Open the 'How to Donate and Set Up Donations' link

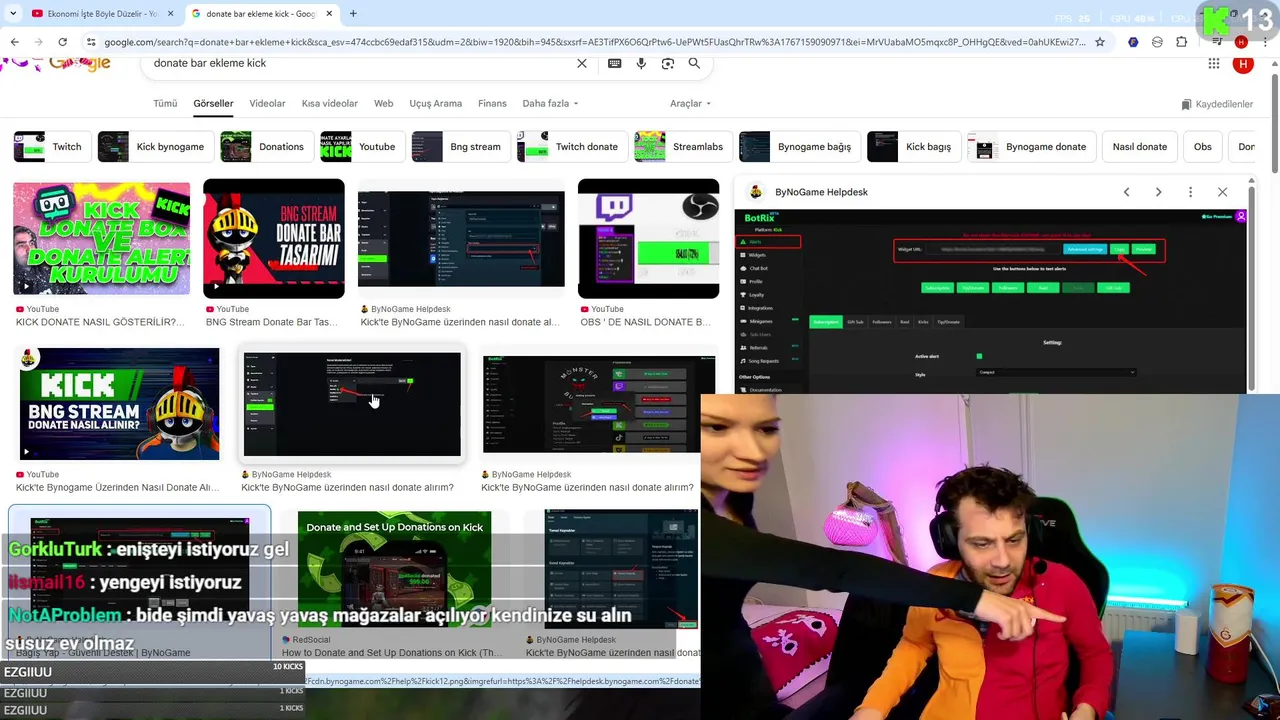pos(392,653)
